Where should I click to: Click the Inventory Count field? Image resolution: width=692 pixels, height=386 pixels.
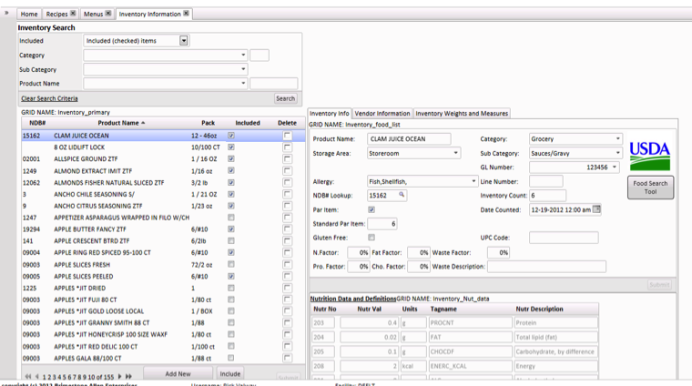(x=548, y=195)
